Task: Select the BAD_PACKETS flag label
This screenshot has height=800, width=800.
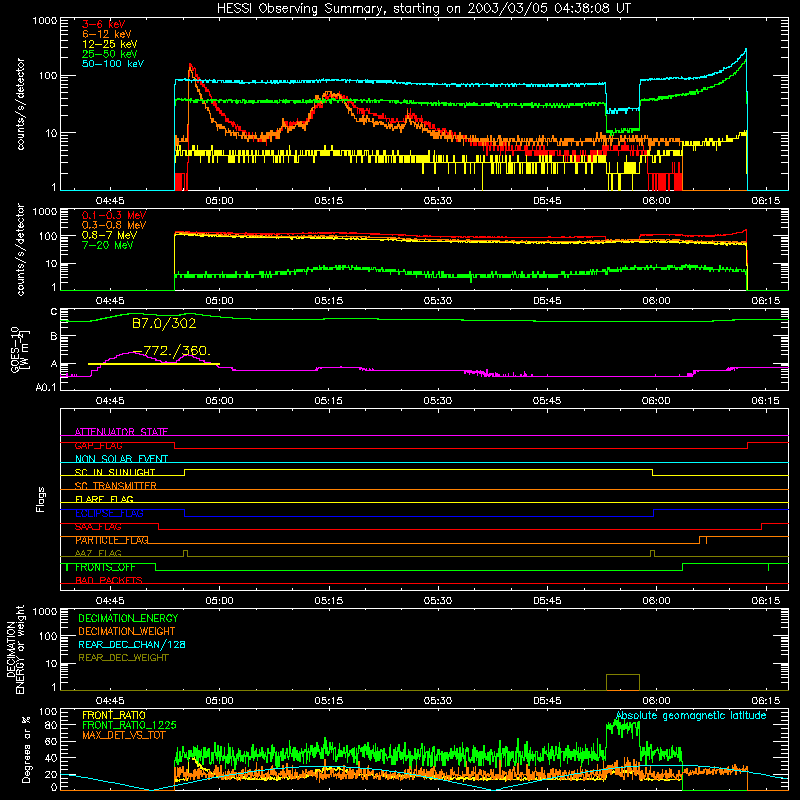Action: pos(109,580)
